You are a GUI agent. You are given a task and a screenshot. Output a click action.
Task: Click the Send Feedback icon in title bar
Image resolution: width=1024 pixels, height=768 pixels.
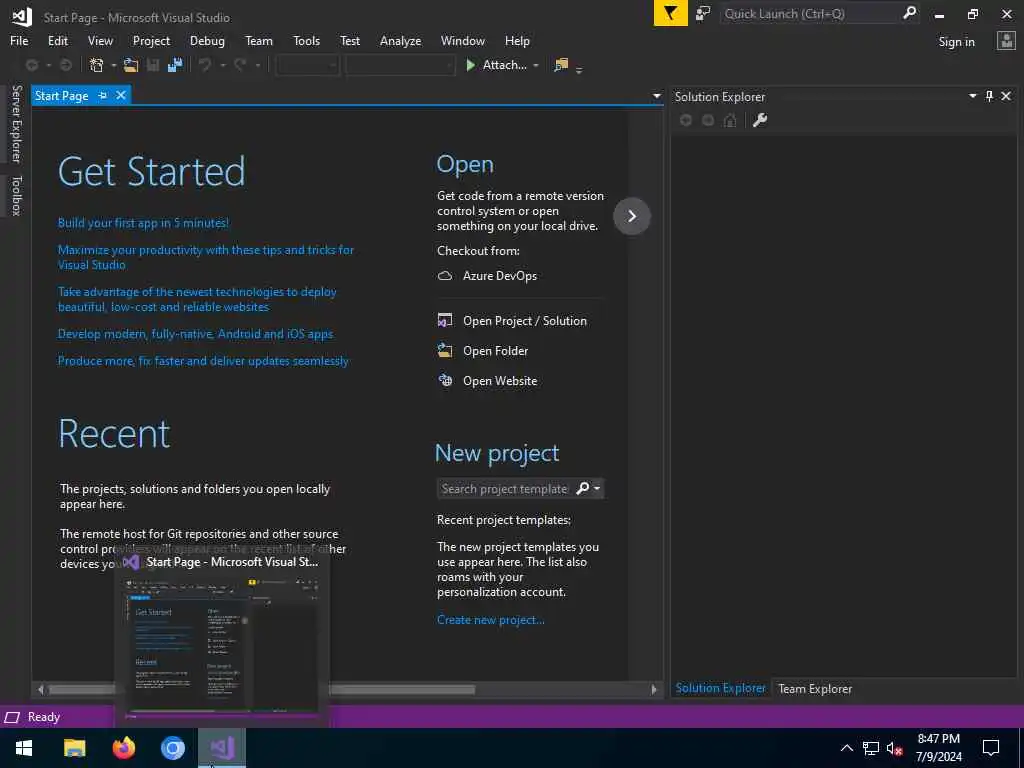point(703,13)
